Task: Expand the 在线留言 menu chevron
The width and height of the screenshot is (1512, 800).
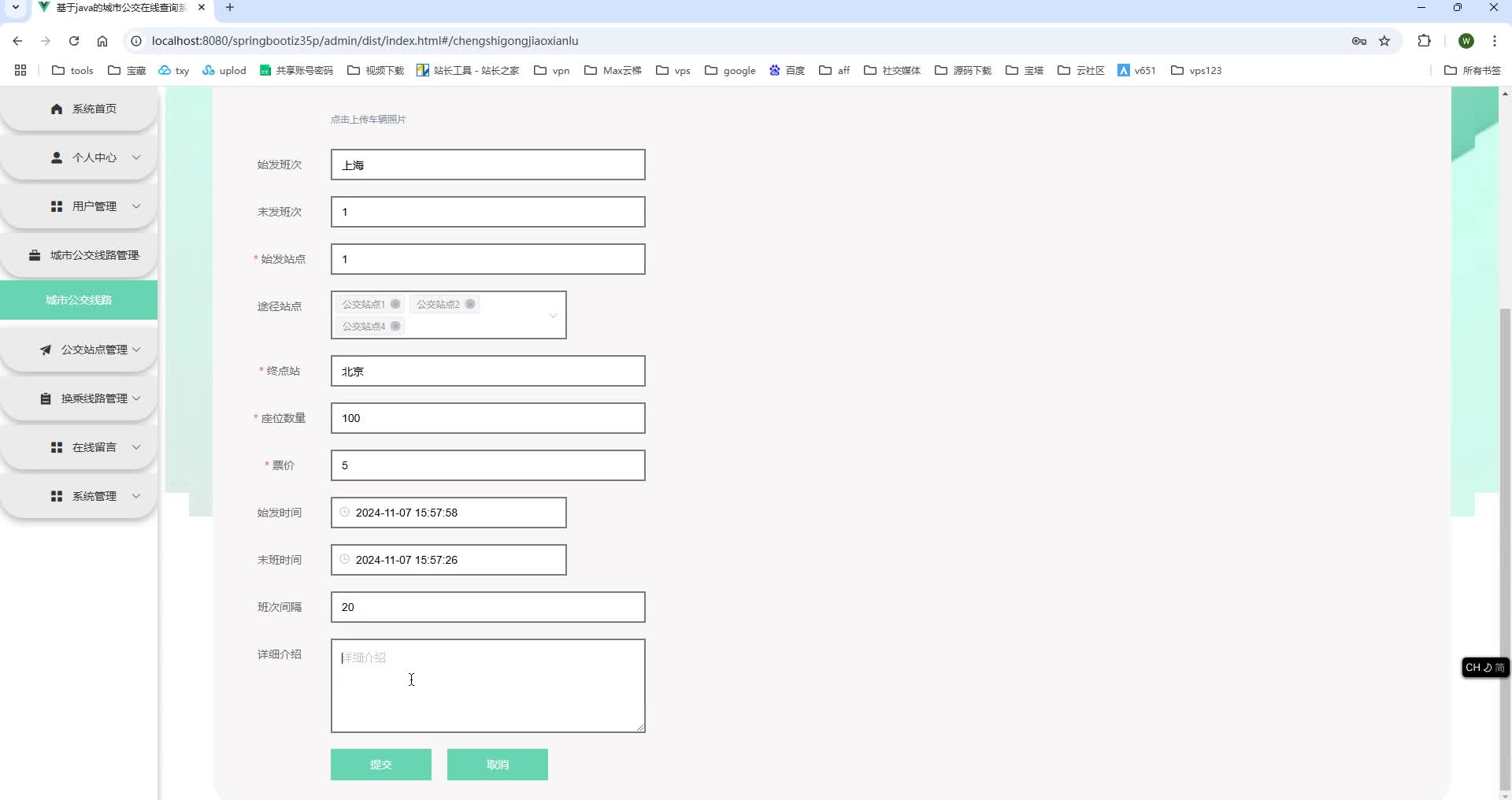Action: tap(136, 447)
